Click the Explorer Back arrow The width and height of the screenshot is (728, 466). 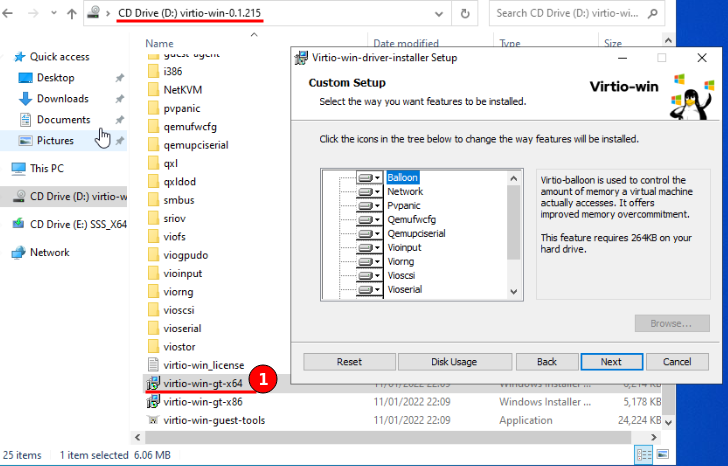7,13
